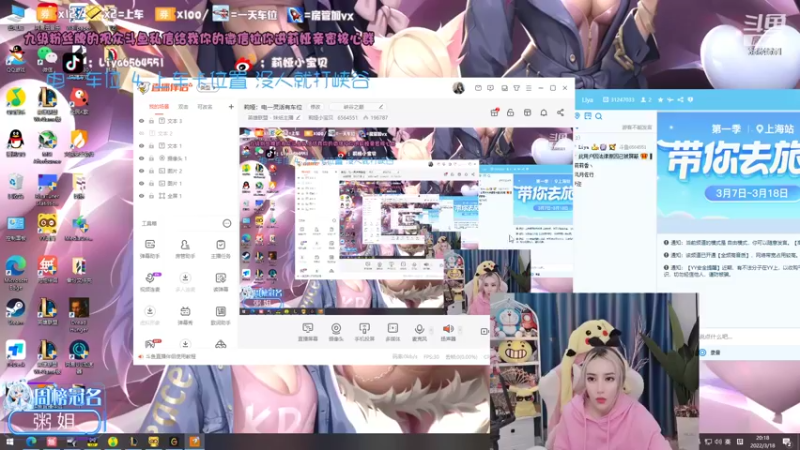
Task: Add a 手机投屏 phone cast source
Action: 364,332
